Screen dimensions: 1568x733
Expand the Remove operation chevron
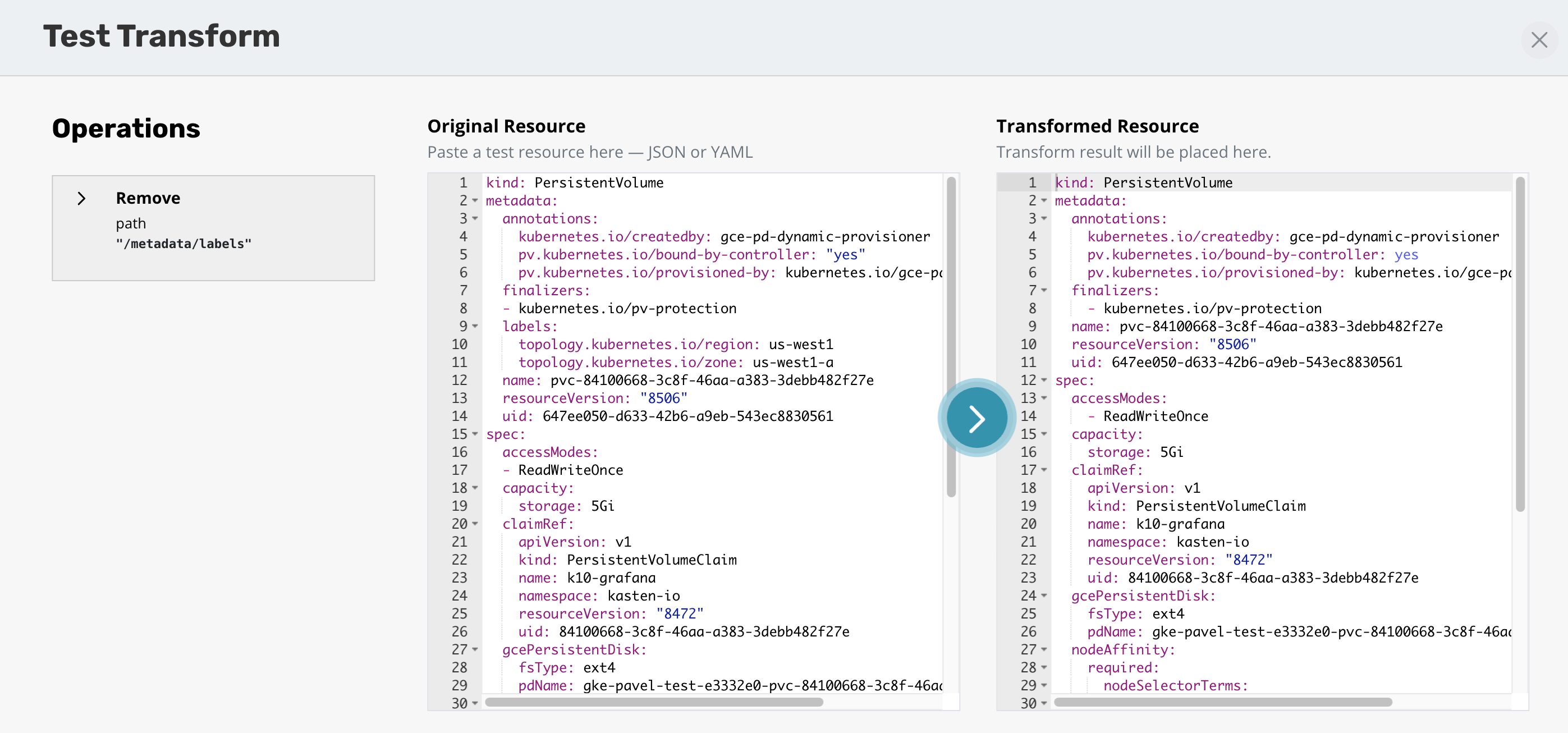pyautogui.click(x=81, y=199)
